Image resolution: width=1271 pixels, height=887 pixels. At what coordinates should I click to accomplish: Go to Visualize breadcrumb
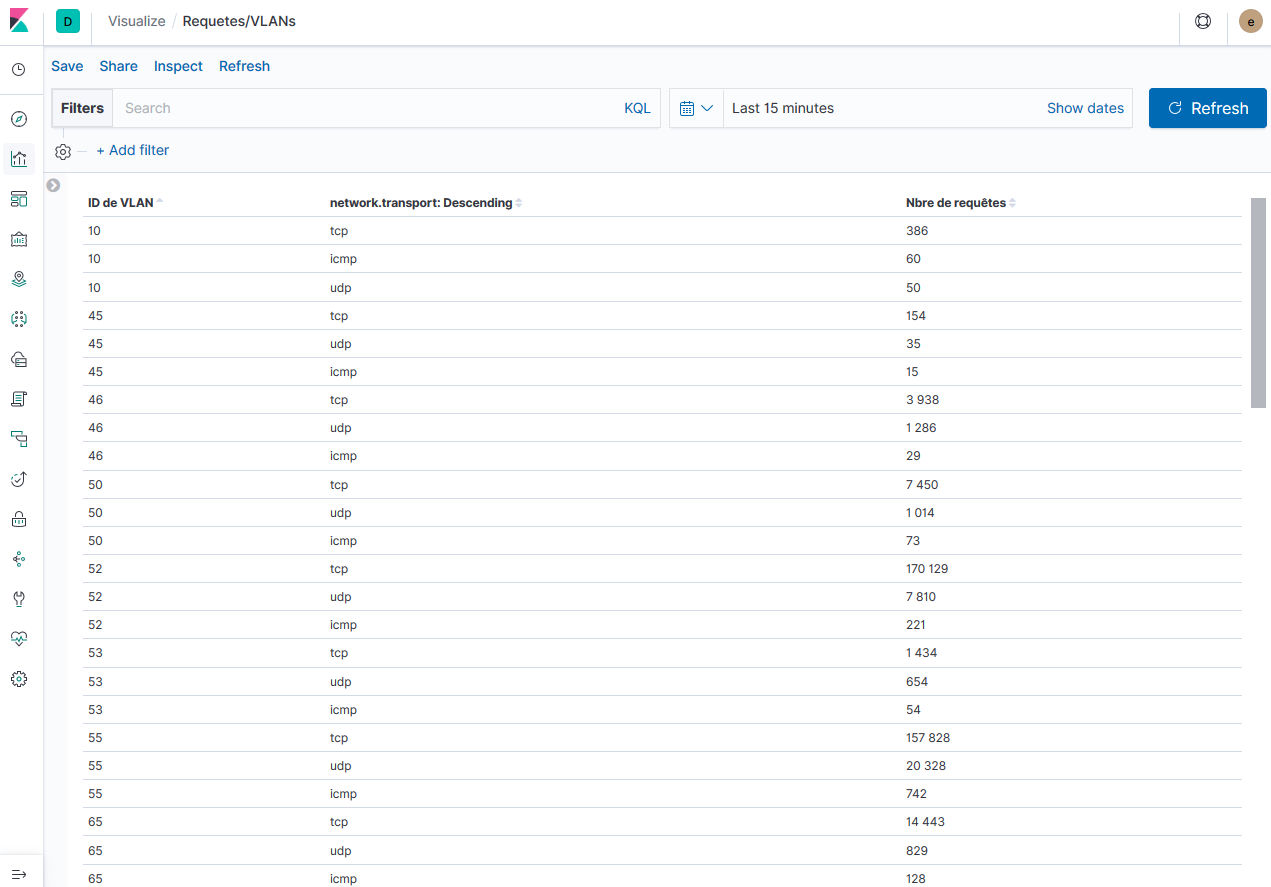click(x=137, y=21)
